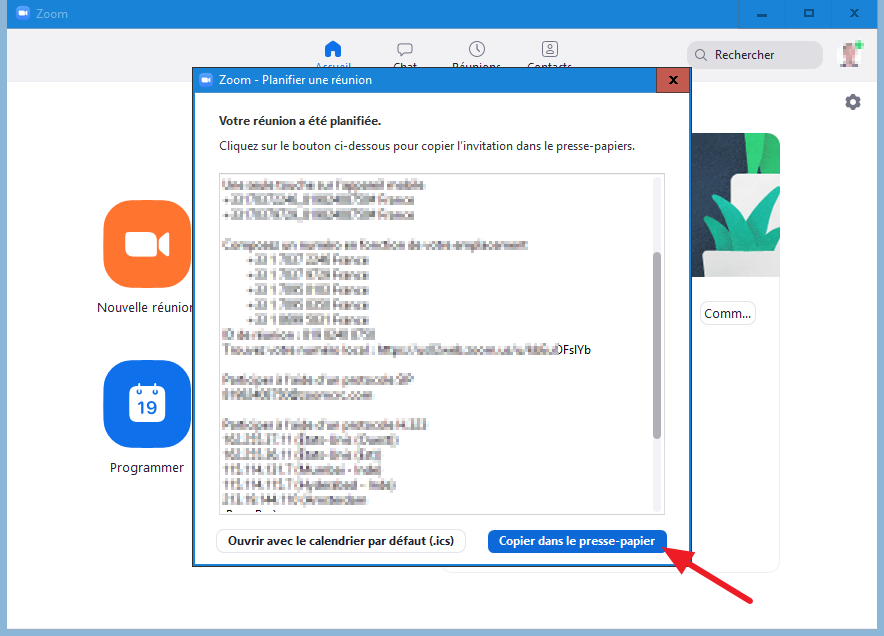Close the Planifier une réunion dialog
The width and height of the screenshot is (884, 636).
[673, 80]
